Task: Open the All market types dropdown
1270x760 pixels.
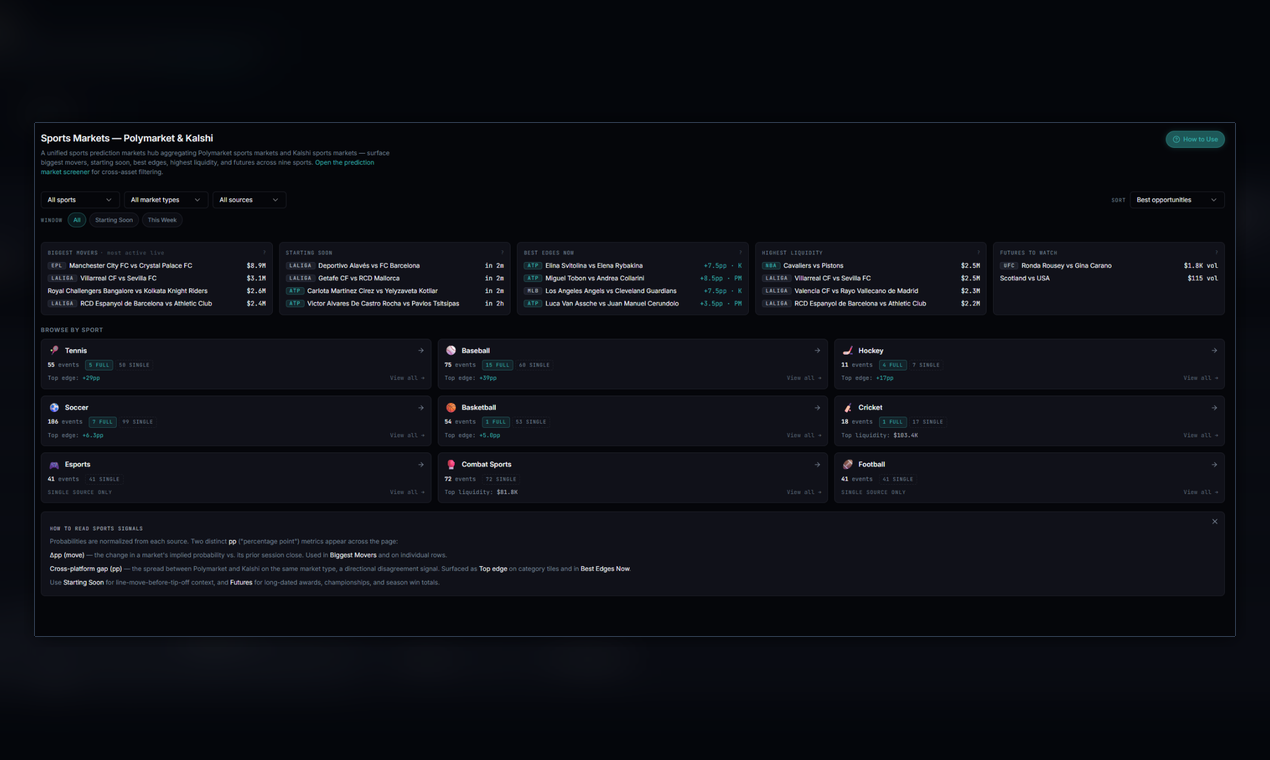Action: pos(166,200)
